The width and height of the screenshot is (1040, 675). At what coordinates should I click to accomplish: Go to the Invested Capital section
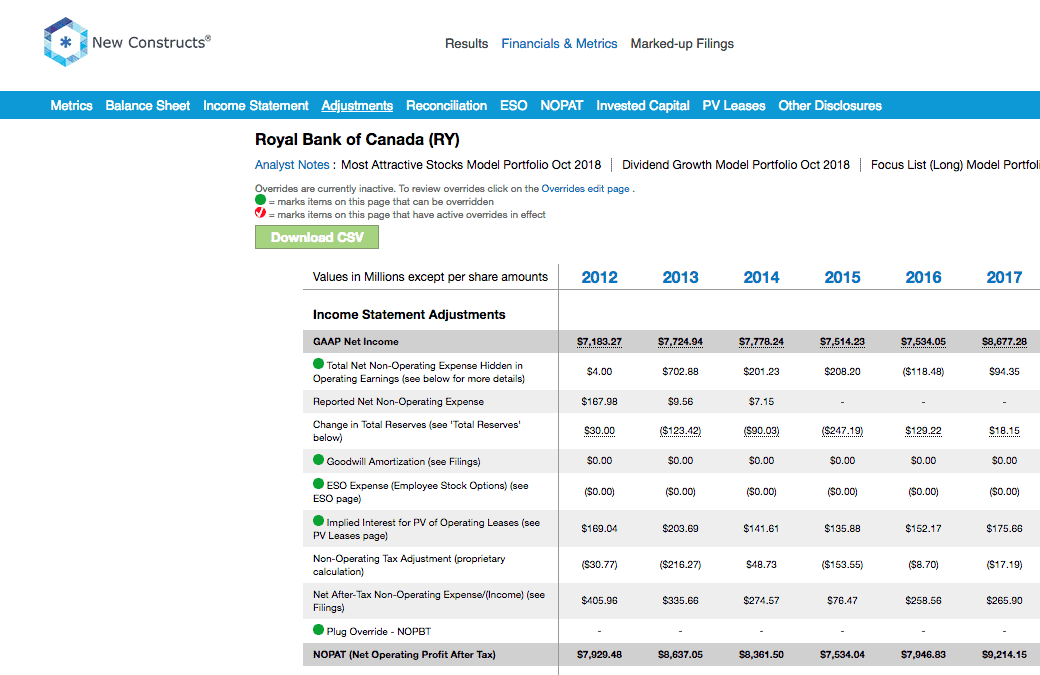pos(643,105)
